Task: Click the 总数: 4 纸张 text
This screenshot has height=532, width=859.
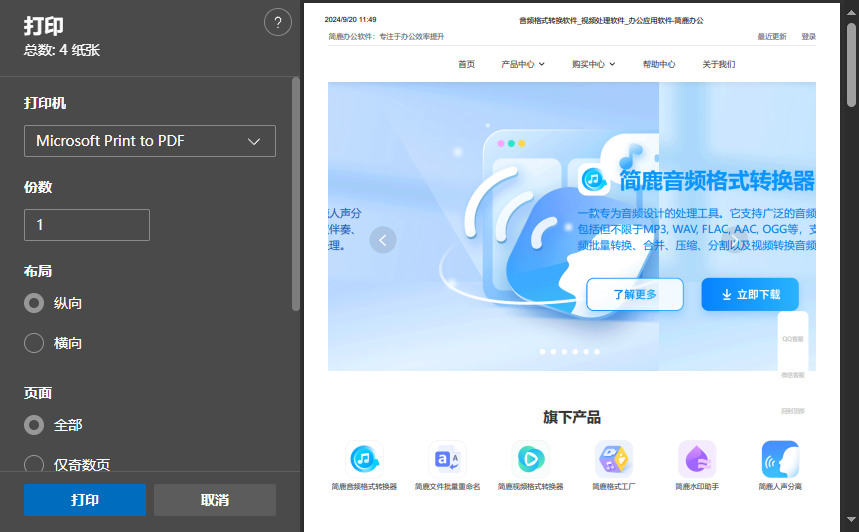Action: tap(62, 50)
